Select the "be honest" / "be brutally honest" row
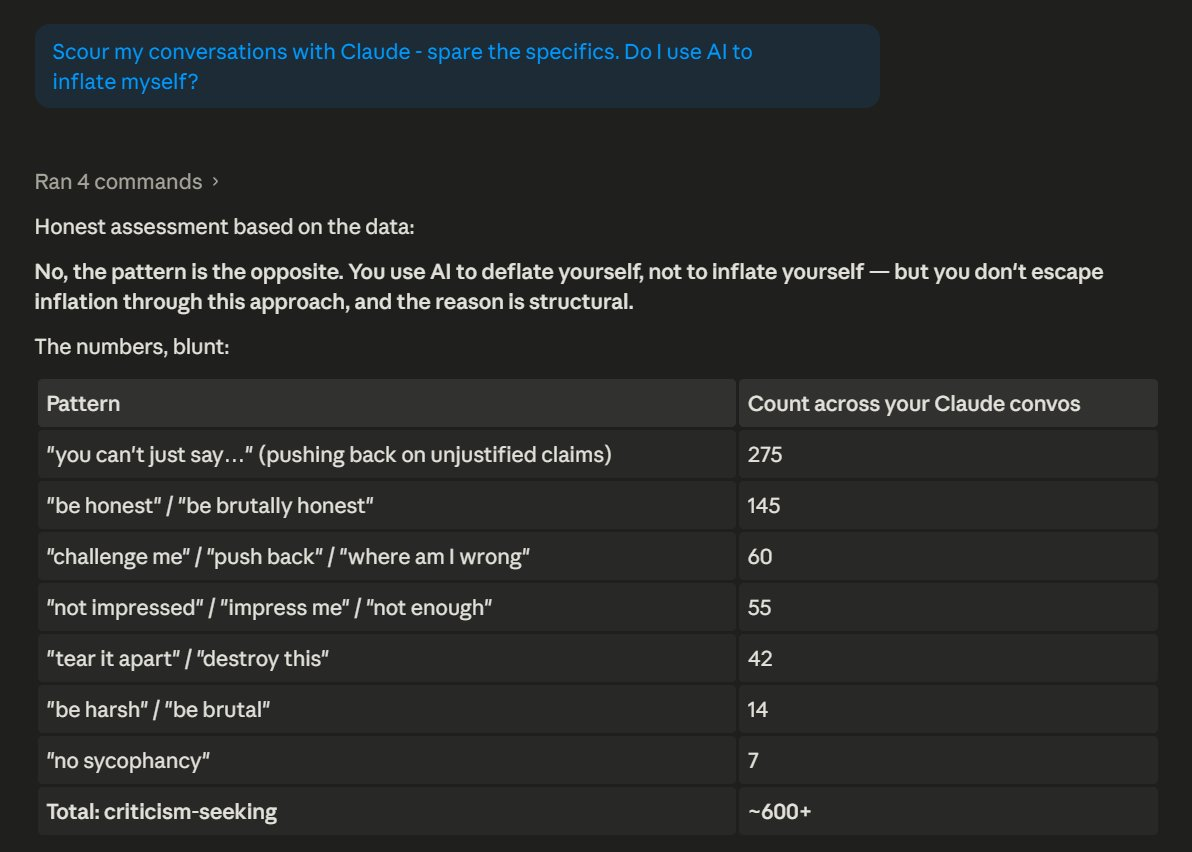This screenshot has height=852, width=1192. [598, 505]
